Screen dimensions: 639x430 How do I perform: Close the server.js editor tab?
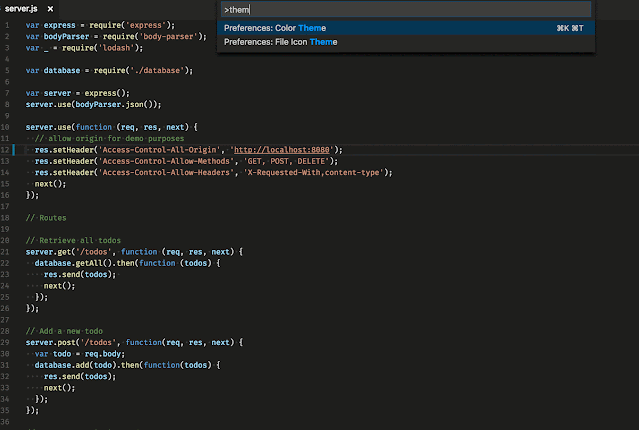coord(50,9)
